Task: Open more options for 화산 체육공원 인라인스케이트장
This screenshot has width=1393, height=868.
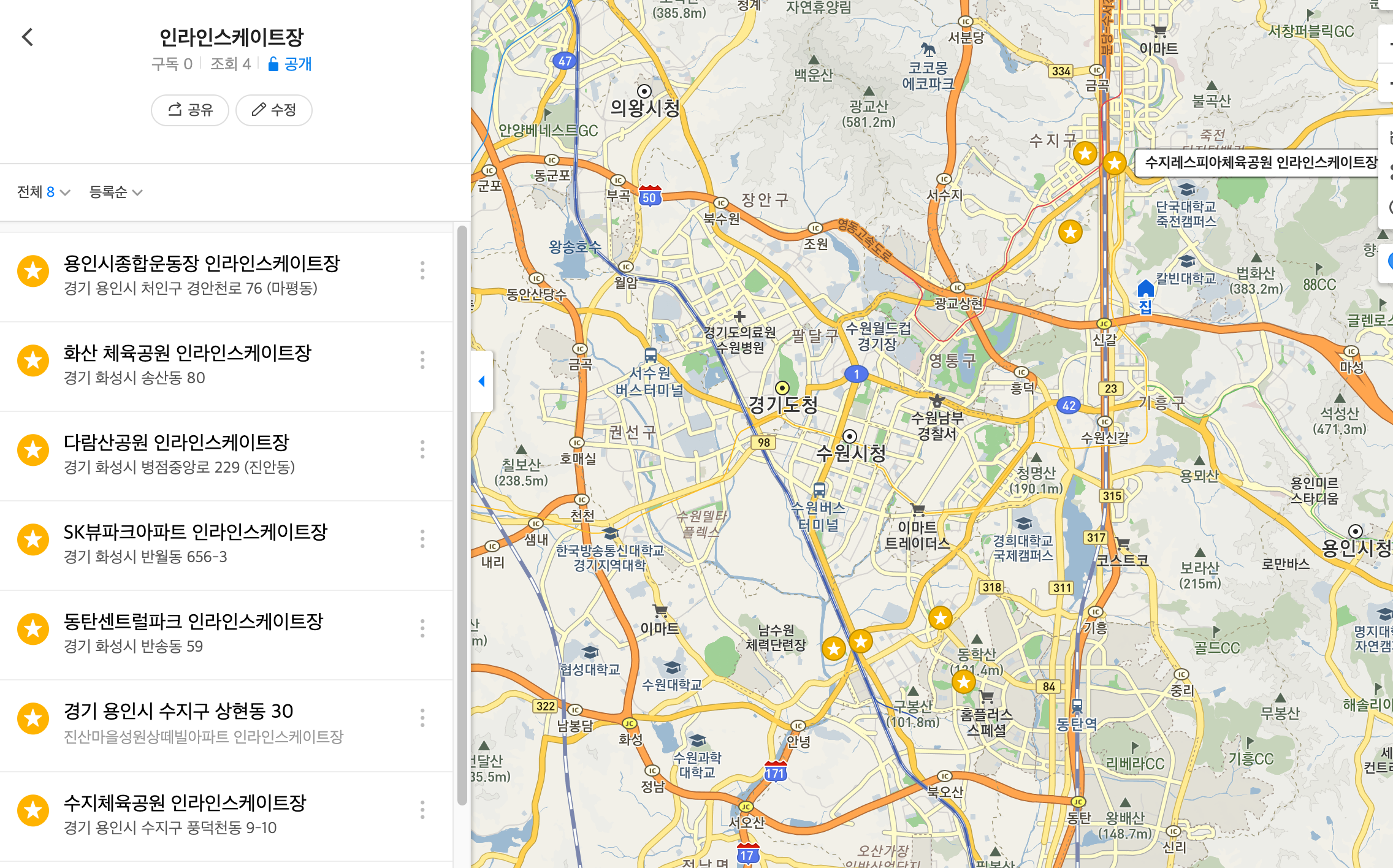Action: click(x=422, y=360)
